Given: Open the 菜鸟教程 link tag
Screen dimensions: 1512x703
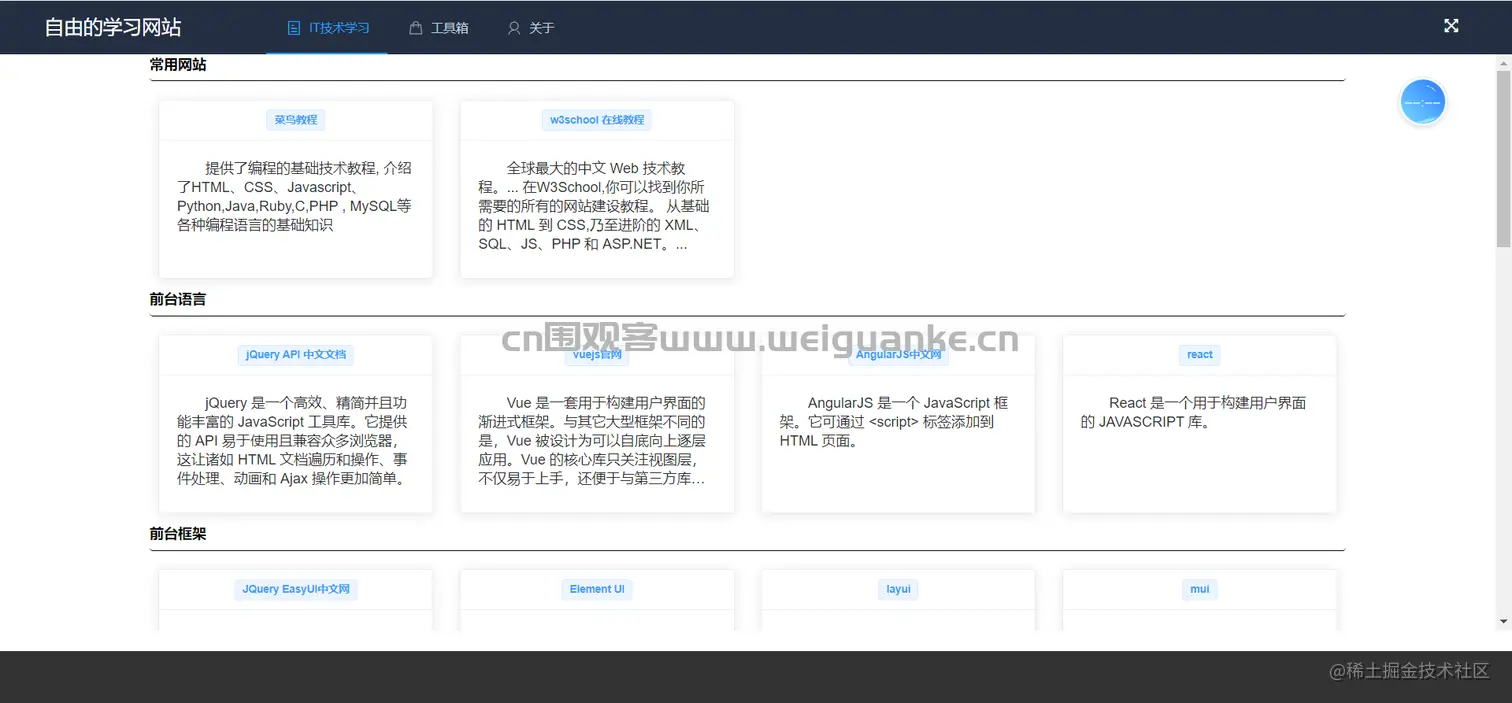Looking at the screenshot, I should coord(296,120).
